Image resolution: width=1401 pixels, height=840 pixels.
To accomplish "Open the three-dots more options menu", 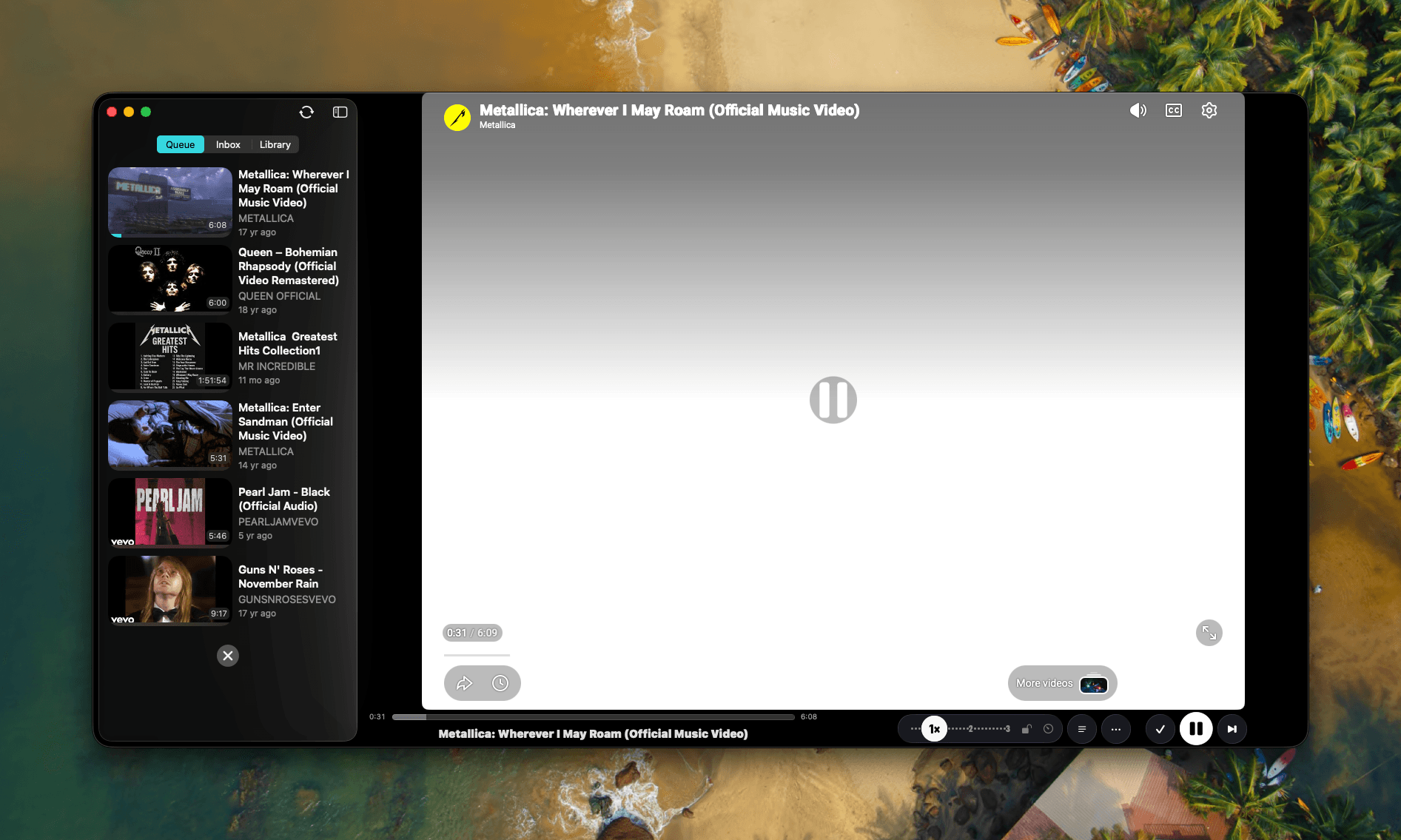I will (x=1116, y=729).
